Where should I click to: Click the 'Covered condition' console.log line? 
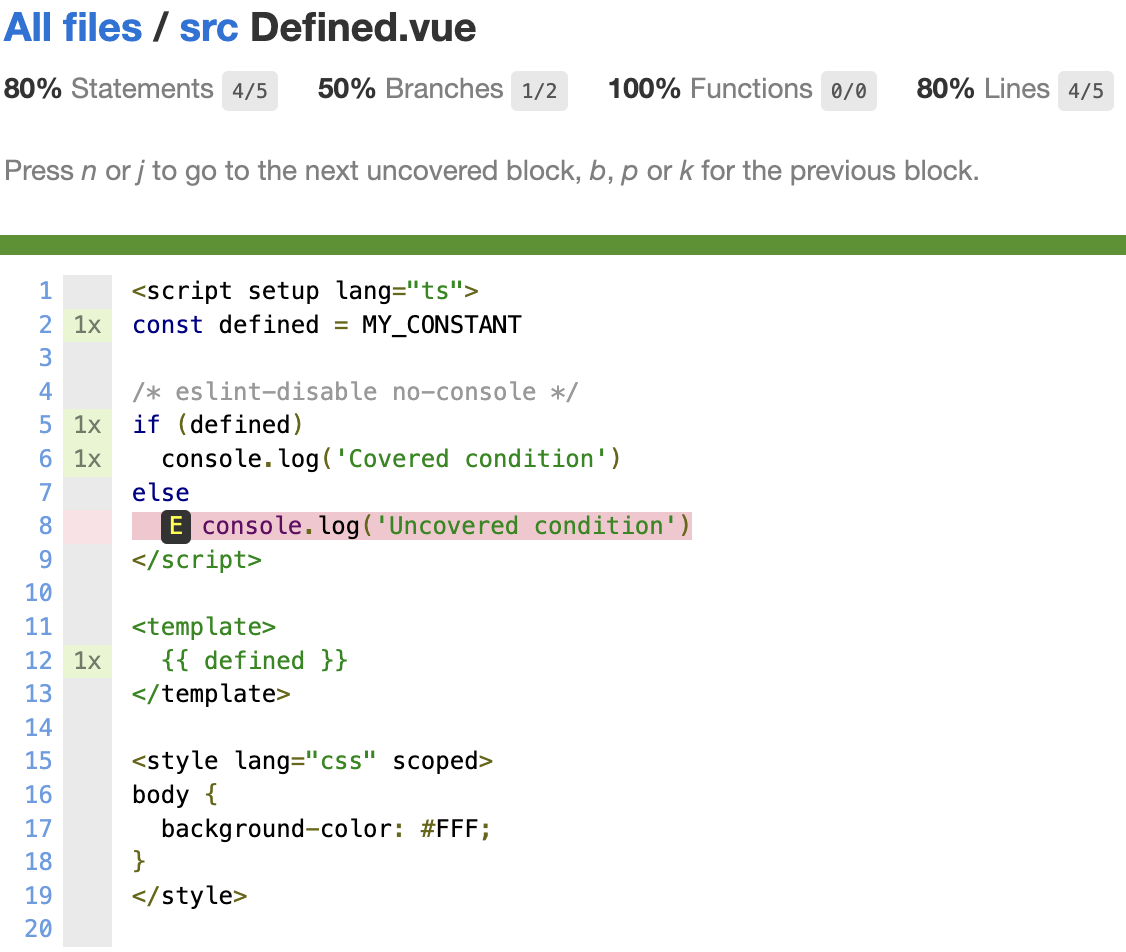(x=391, y=459)
